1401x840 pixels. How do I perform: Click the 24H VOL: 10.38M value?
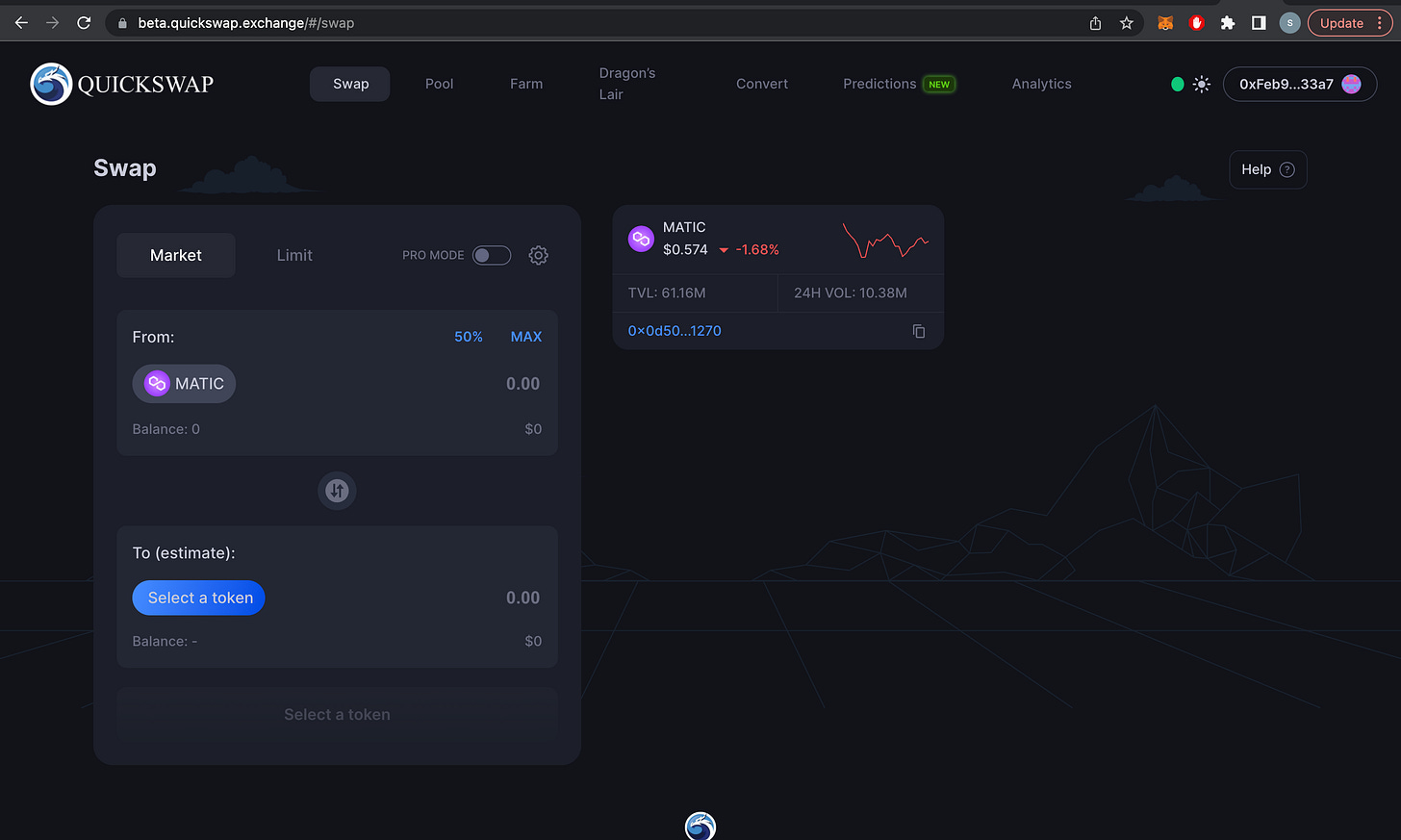[851, 293]
